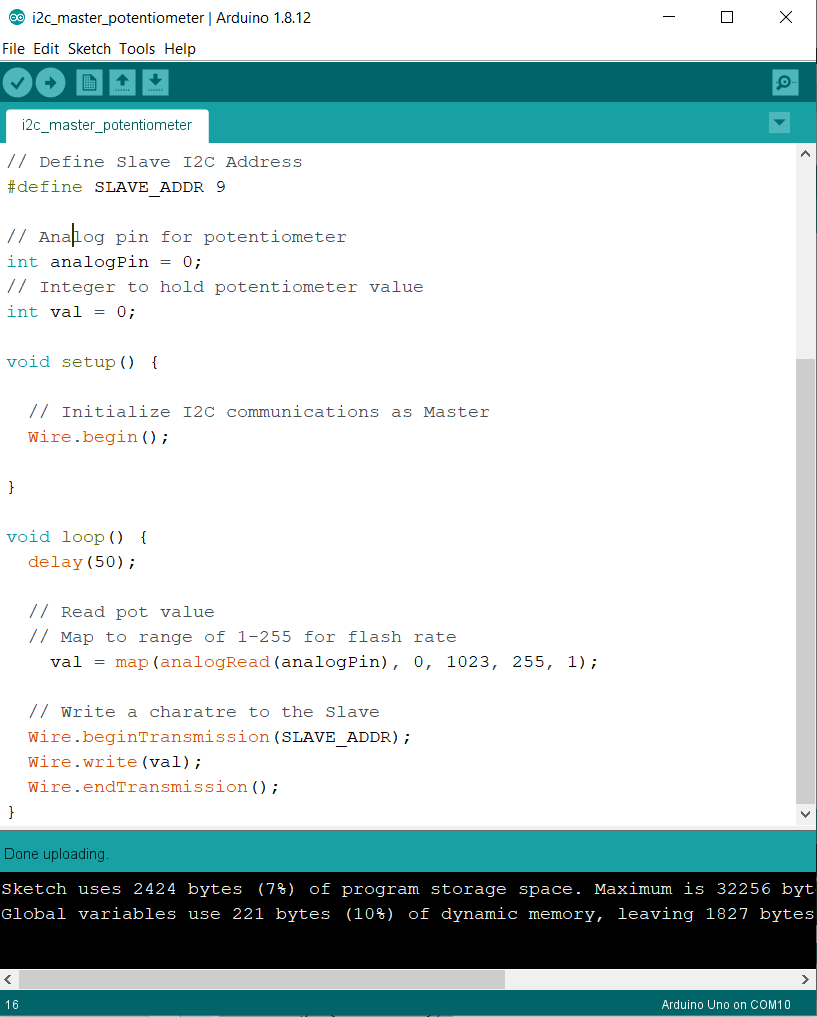Viewport: 817px width, 1017px height.
Task: Click the '#define SLAVE_ADDR 9' line
Action: click(x=116, y=187)
